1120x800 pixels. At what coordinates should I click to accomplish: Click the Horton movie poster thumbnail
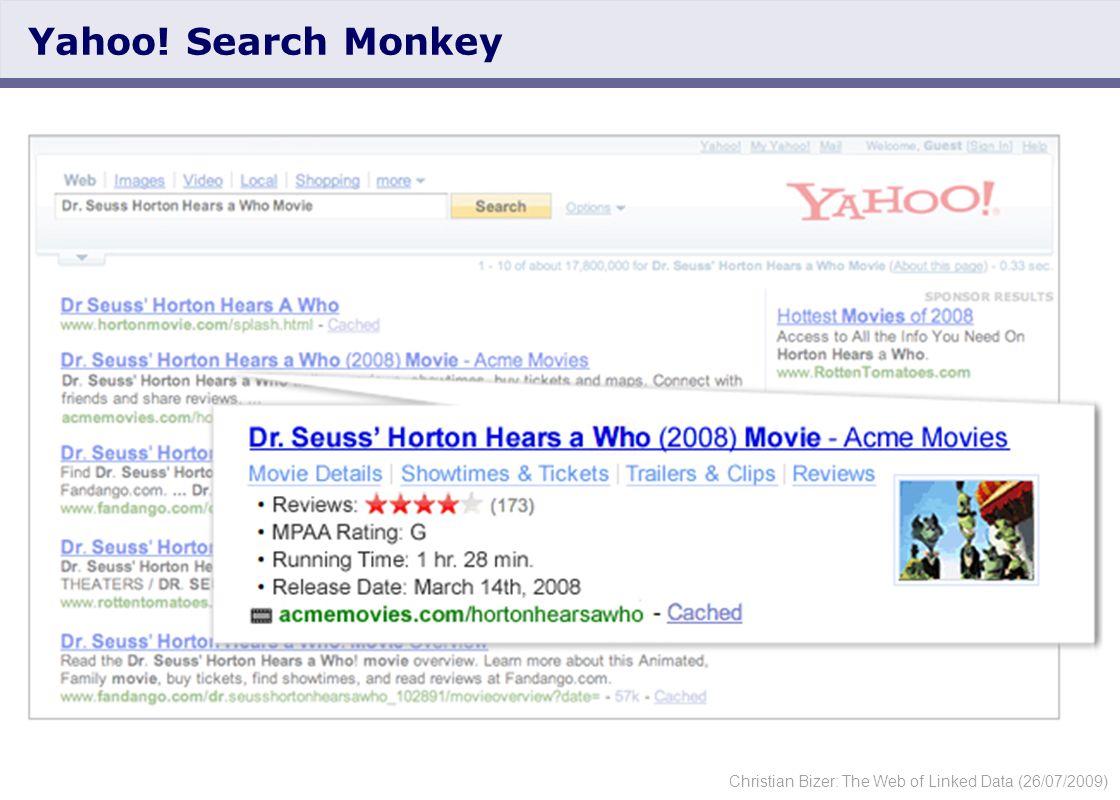point(966,531)
